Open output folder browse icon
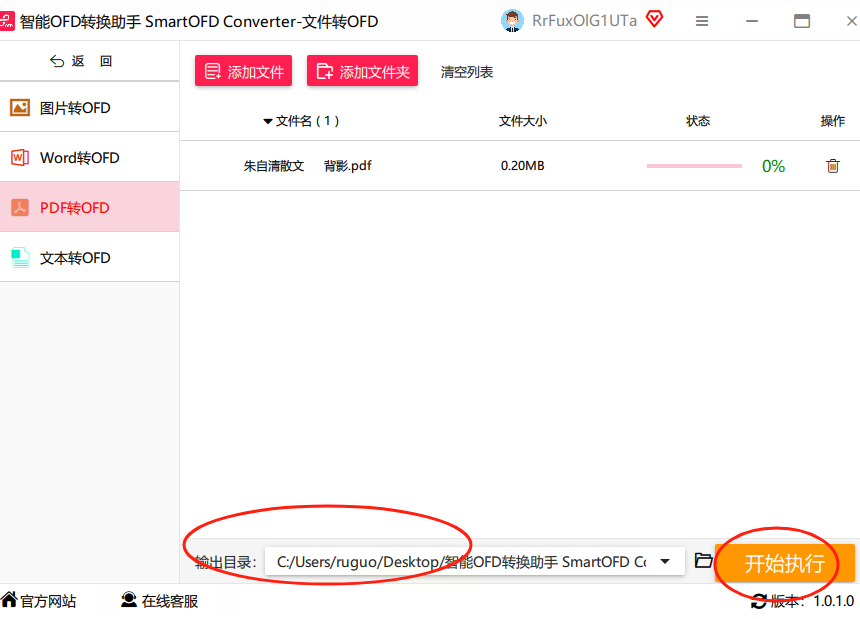860x619 pixels. [x=703, y=560]
